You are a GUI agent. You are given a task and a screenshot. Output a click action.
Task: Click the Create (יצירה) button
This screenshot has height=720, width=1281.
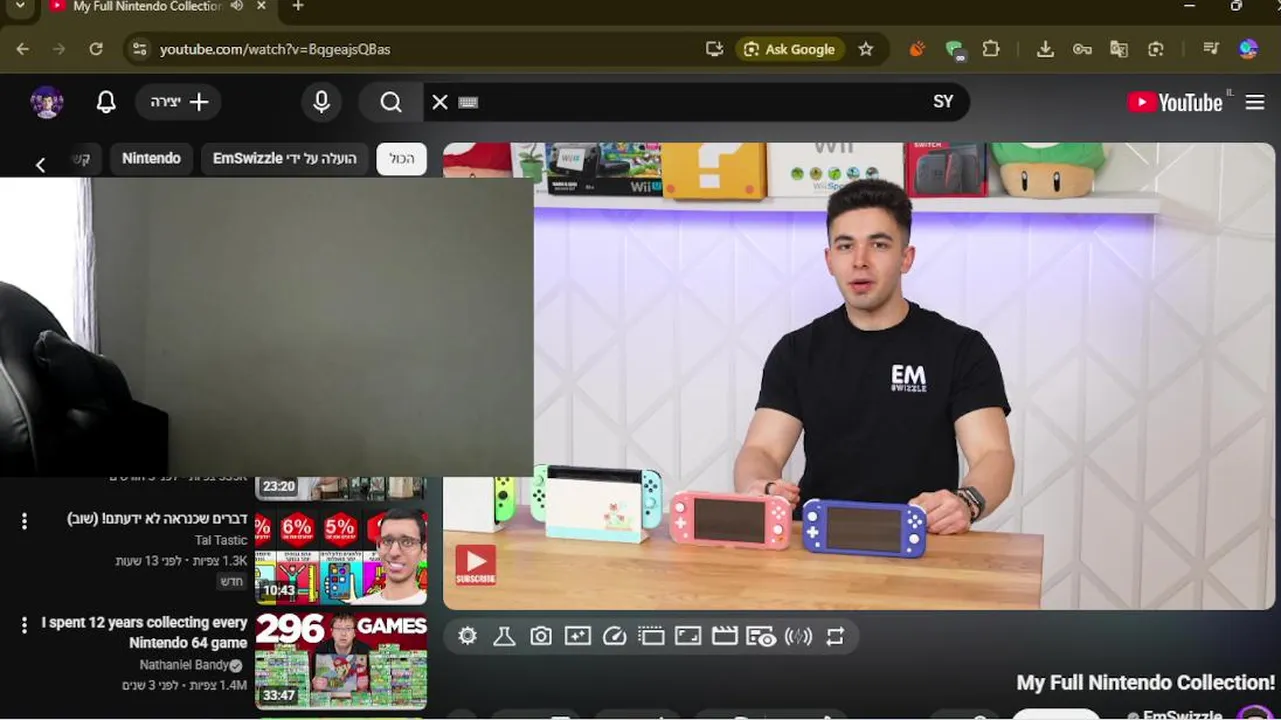(178, 102)
